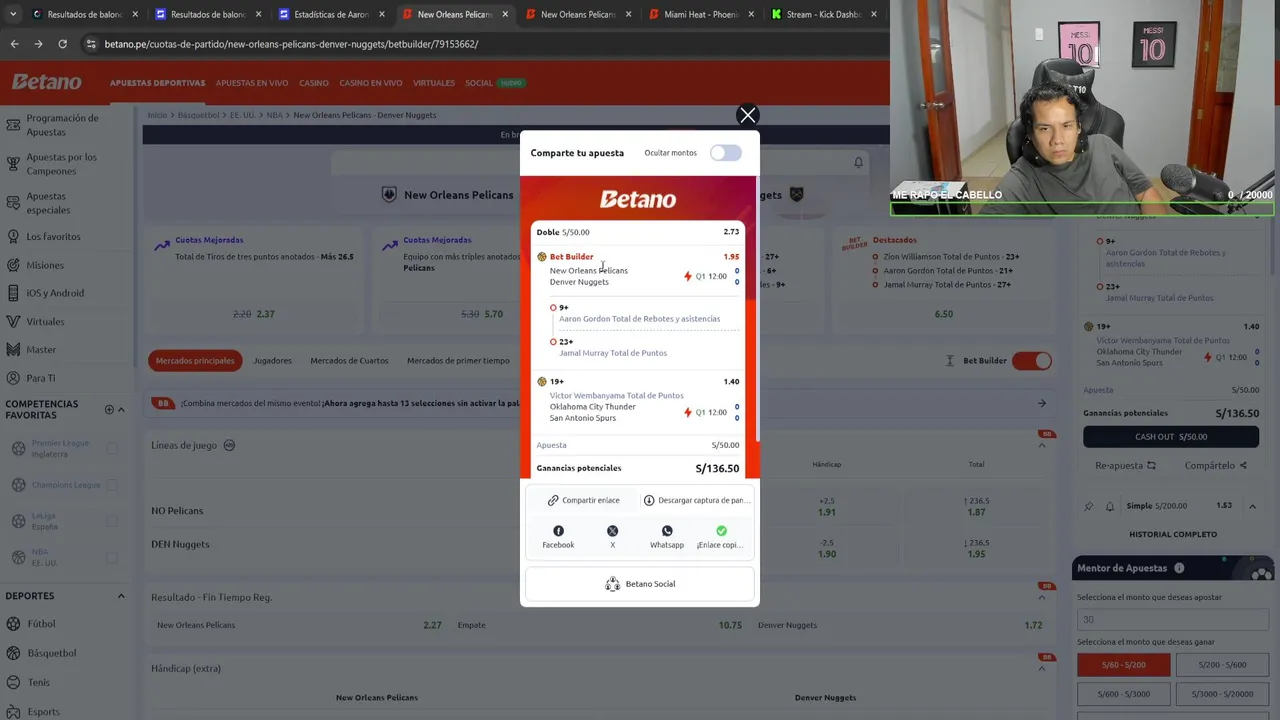The width and height of the screenshot is (1280, 720).
Task: Open Social in top navigation
Action: click(478, 83)
